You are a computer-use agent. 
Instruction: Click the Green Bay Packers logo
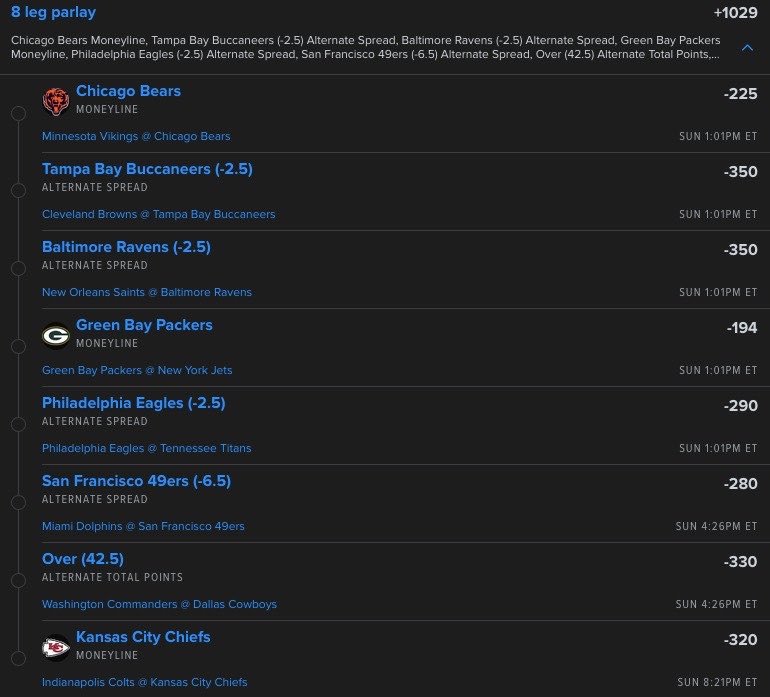click(x=55, y=335)
